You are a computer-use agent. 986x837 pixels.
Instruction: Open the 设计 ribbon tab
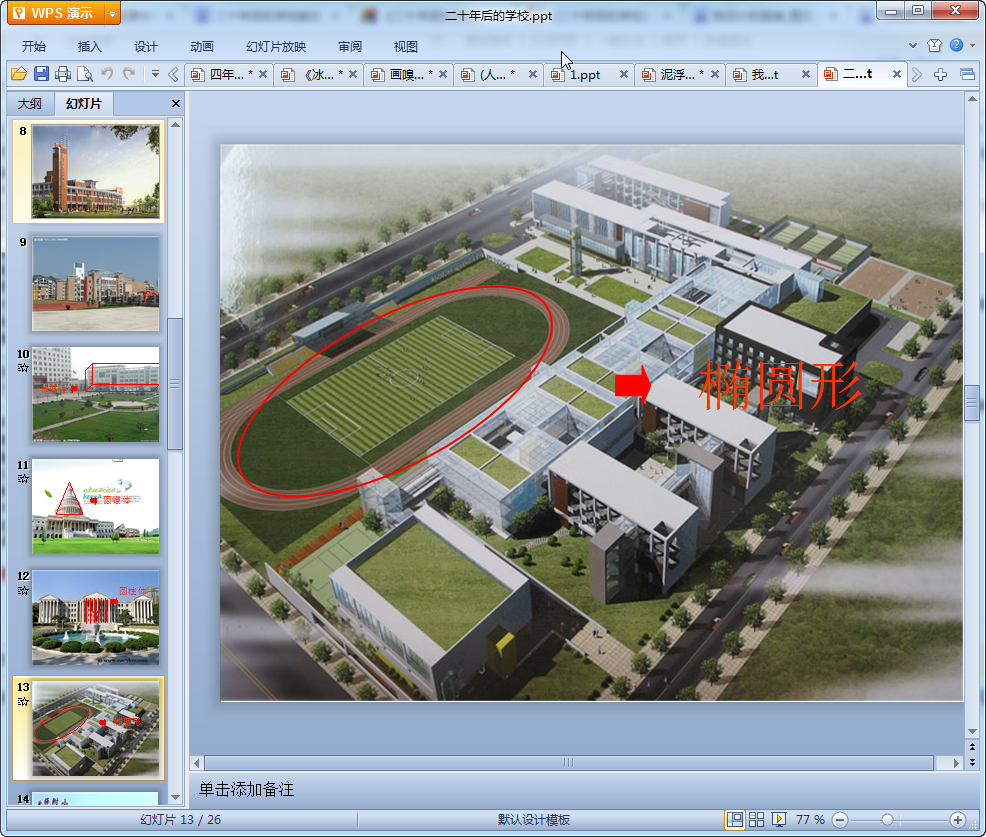click(145, 47)
